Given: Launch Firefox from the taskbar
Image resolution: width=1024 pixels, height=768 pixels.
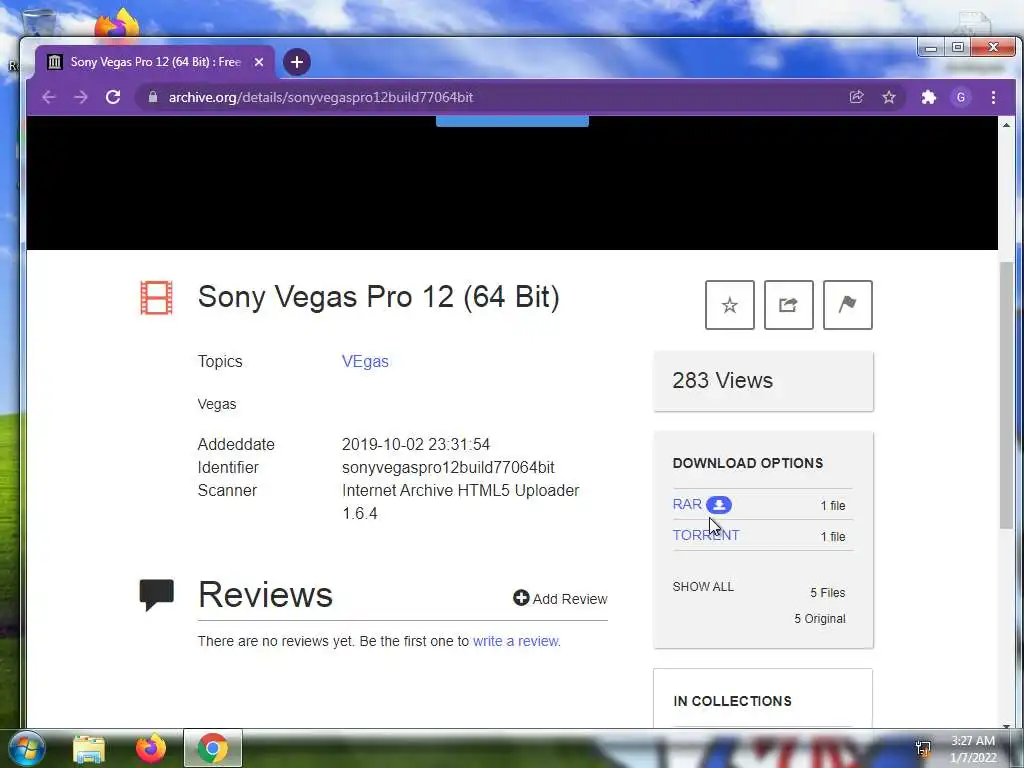Looking at the screenshot, I should pyautogui.click(x=151, y=748).
